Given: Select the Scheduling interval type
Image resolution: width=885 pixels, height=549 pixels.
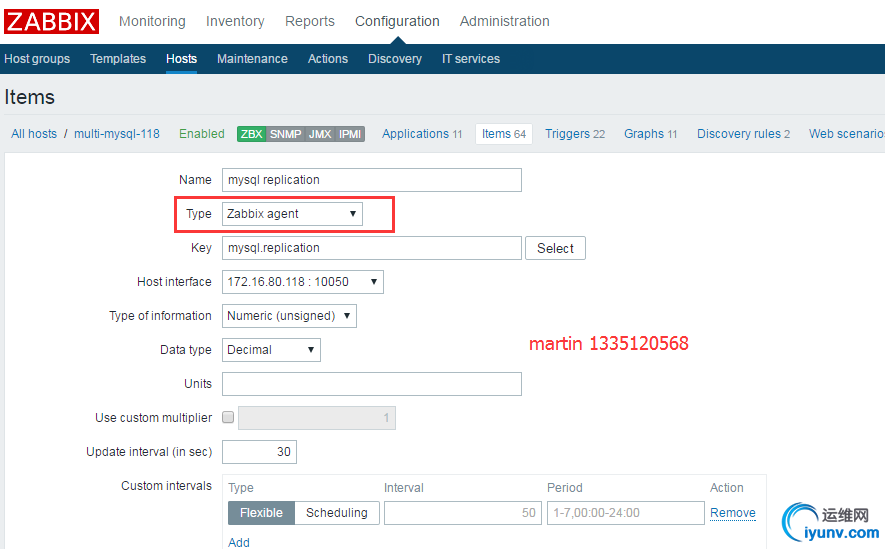Looking at the screenshot, I should point(337,513).
